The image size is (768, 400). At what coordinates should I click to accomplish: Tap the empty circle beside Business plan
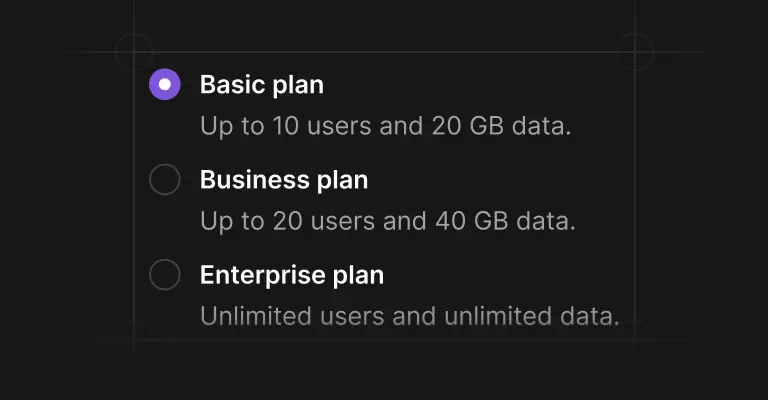point(165,180)
